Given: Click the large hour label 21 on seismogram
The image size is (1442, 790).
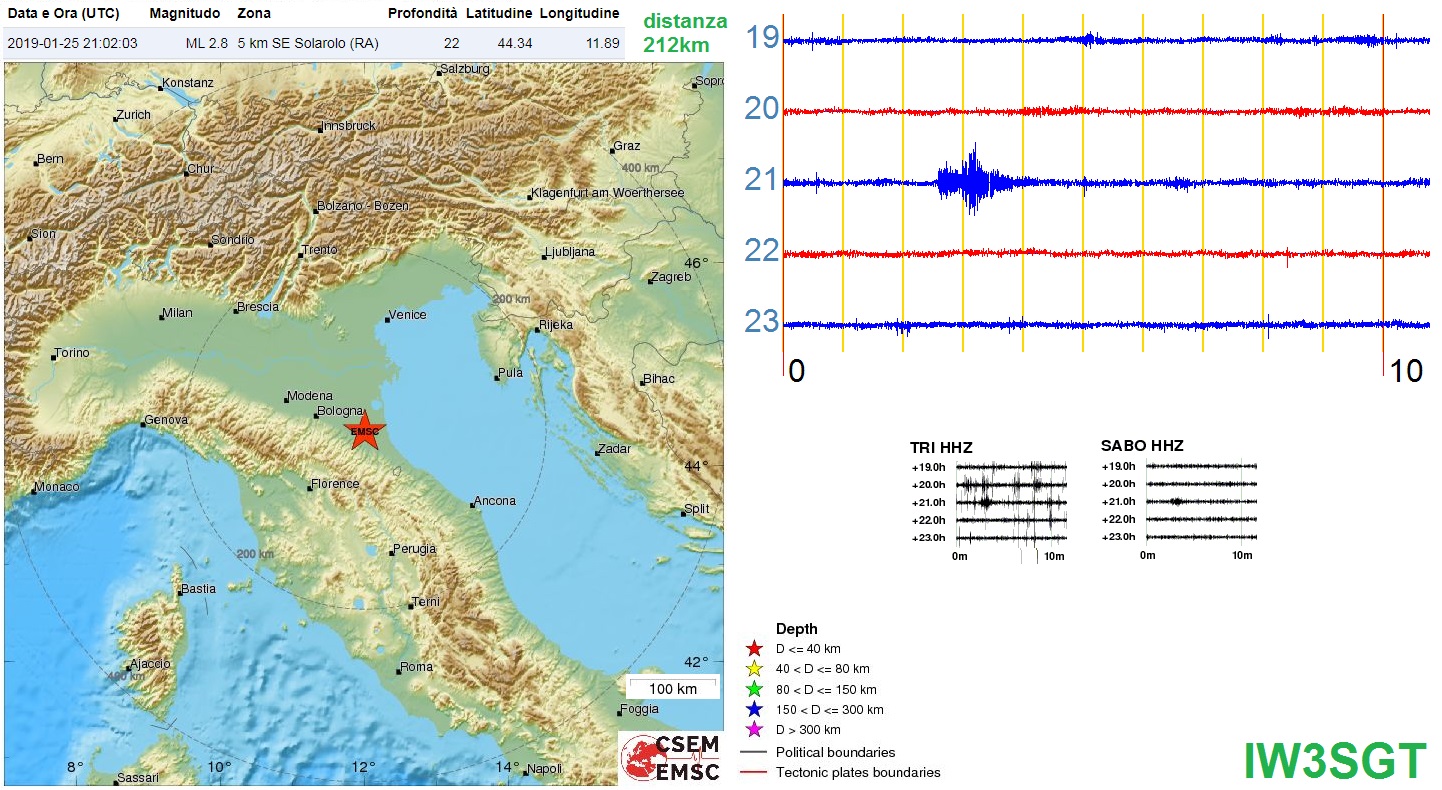Looking at the screenshot, I should click(x=762, y=180).
